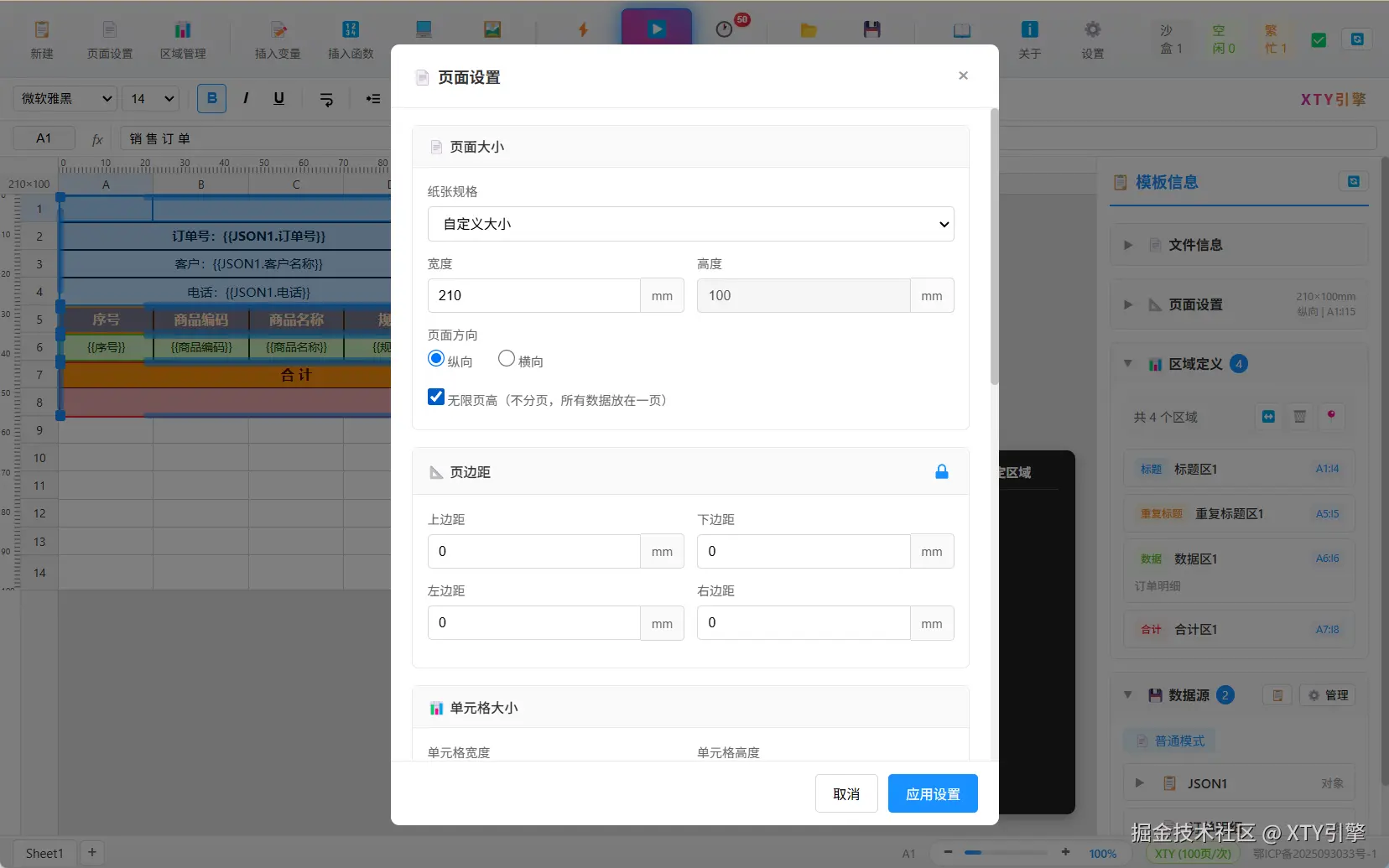1389x868 pixels.
Task: Click the 插入函数 toolbar icon
Action: pos(351,39)
